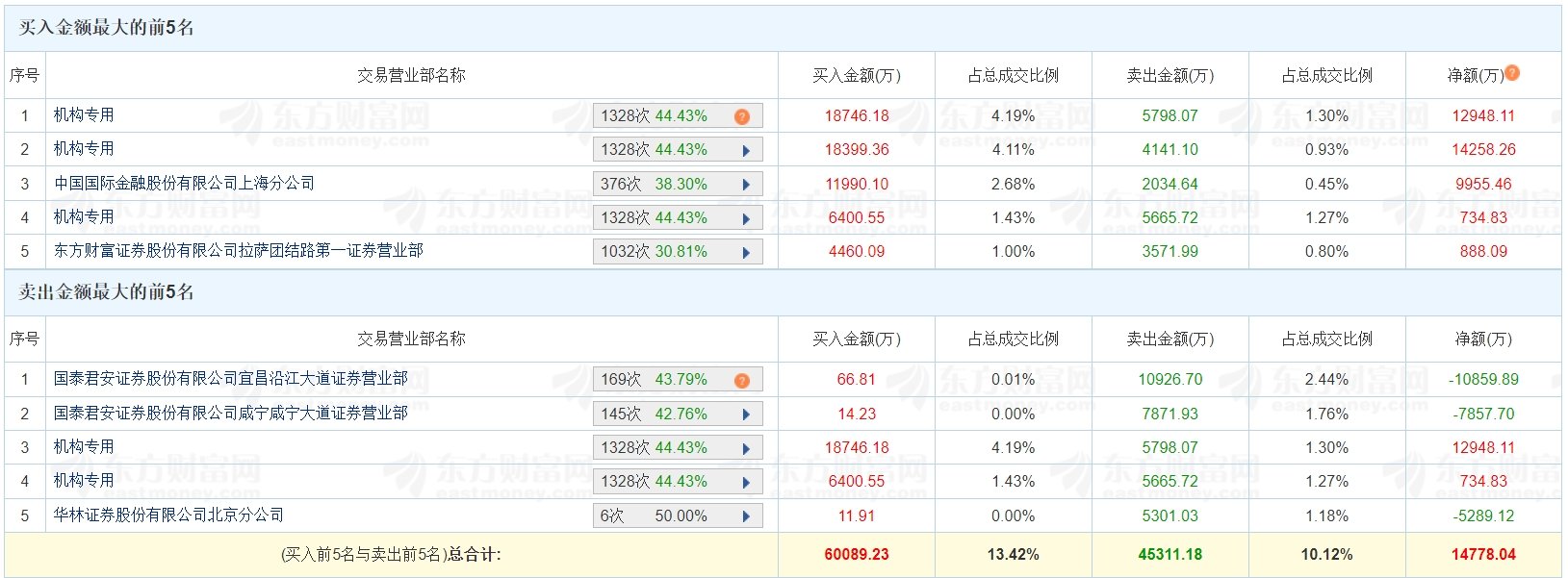
Task: Select buy amount 18399.36
Action: tap(857, 150)
